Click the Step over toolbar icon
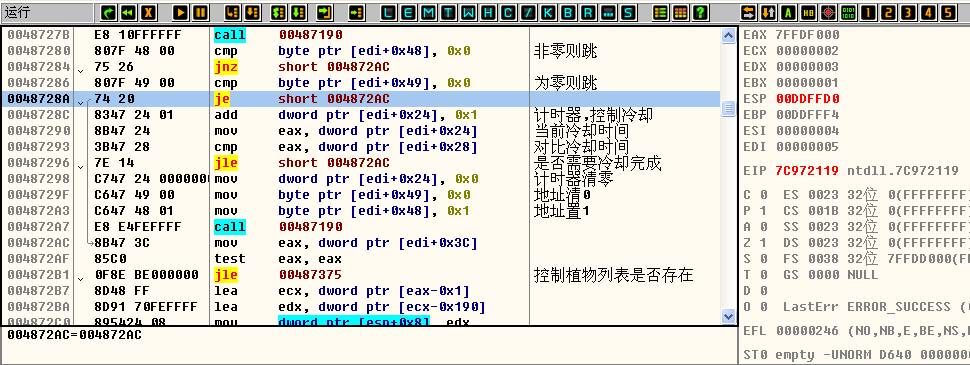970x365 pixels. pos(252,12)
